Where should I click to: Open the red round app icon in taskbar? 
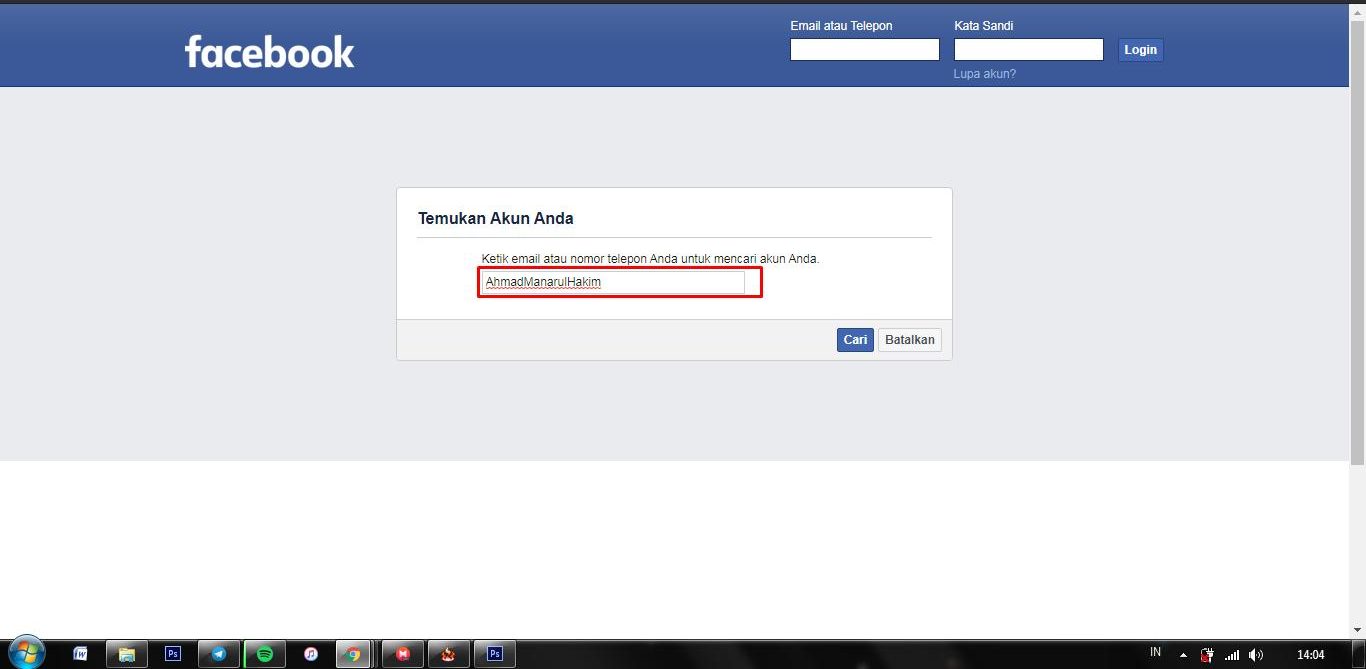tap(404, 654)
